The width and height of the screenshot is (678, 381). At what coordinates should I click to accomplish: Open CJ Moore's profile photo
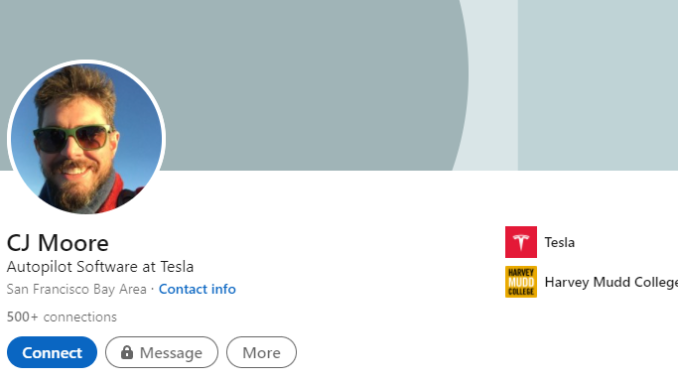86,138
